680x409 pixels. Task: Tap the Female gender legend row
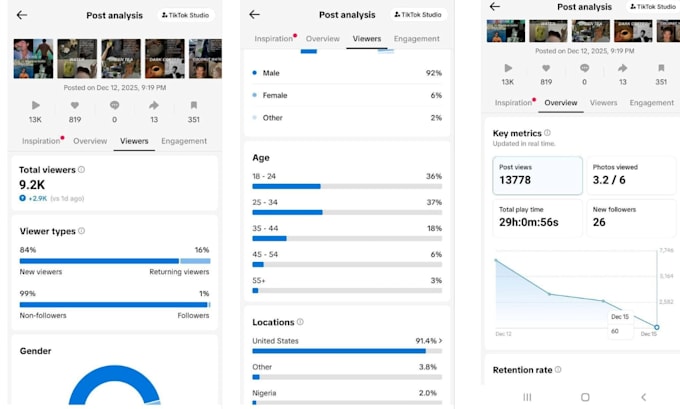point(347,95)
